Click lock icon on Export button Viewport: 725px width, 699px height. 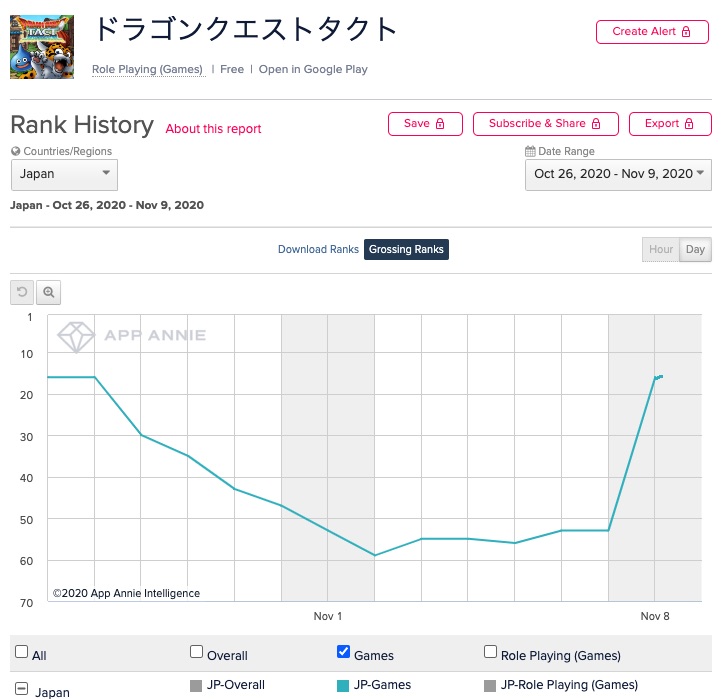(x=690, y=124)
